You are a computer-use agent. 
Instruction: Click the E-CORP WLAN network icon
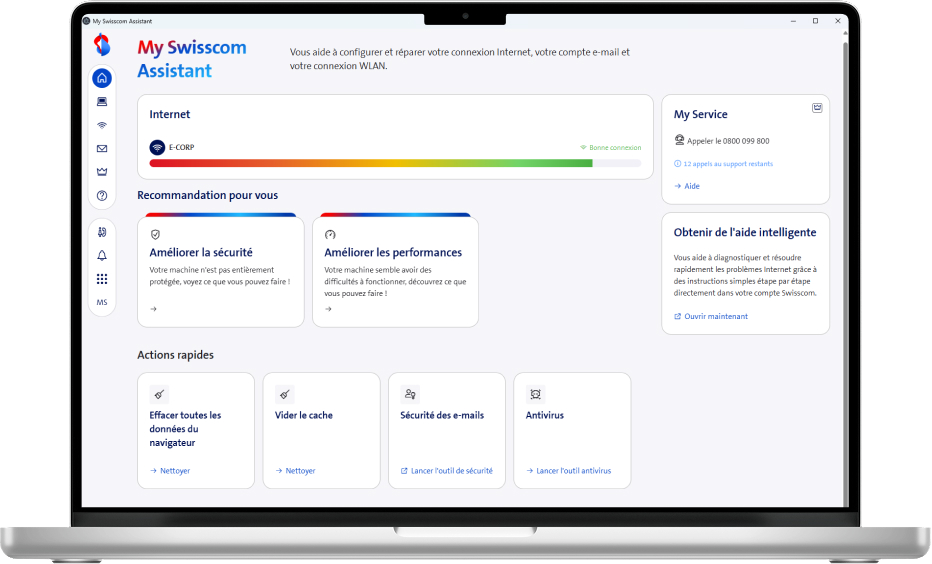[x=157, y=147]
